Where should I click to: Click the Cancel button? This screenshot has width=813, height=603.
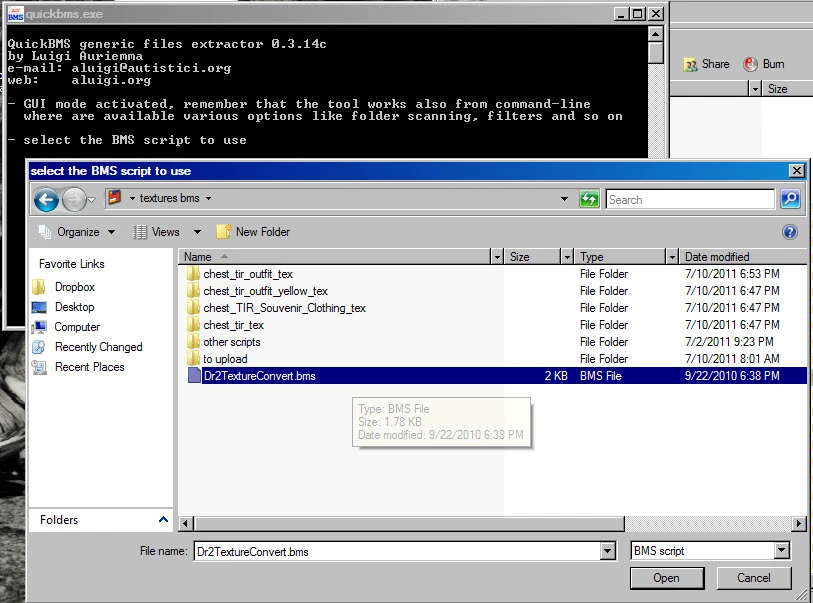(x=754, y=578)
